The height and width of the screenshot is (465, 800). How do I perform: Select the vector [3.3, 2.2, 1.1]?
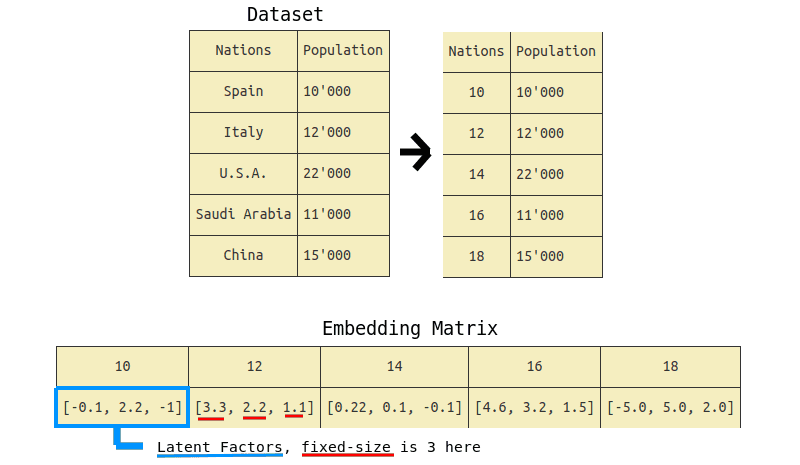[255, 407]
